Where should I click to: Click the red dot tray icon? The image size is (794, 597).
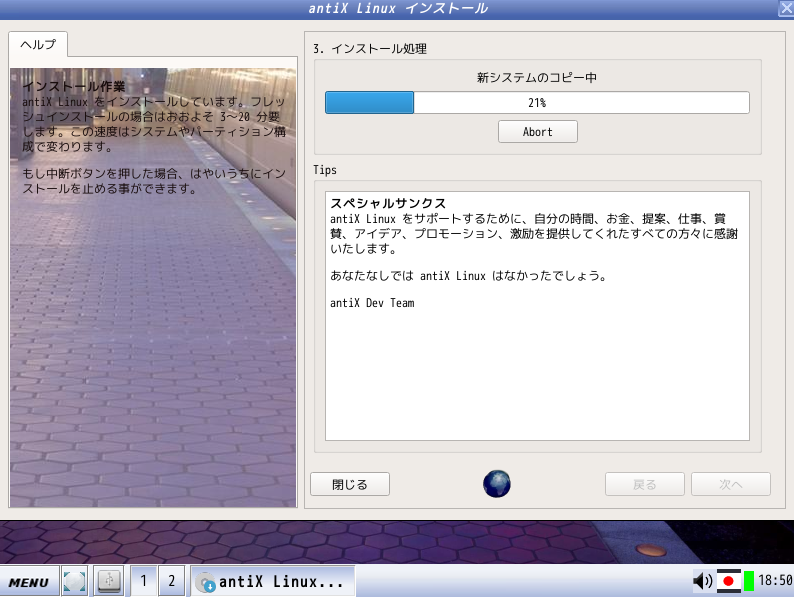point(729,581)
